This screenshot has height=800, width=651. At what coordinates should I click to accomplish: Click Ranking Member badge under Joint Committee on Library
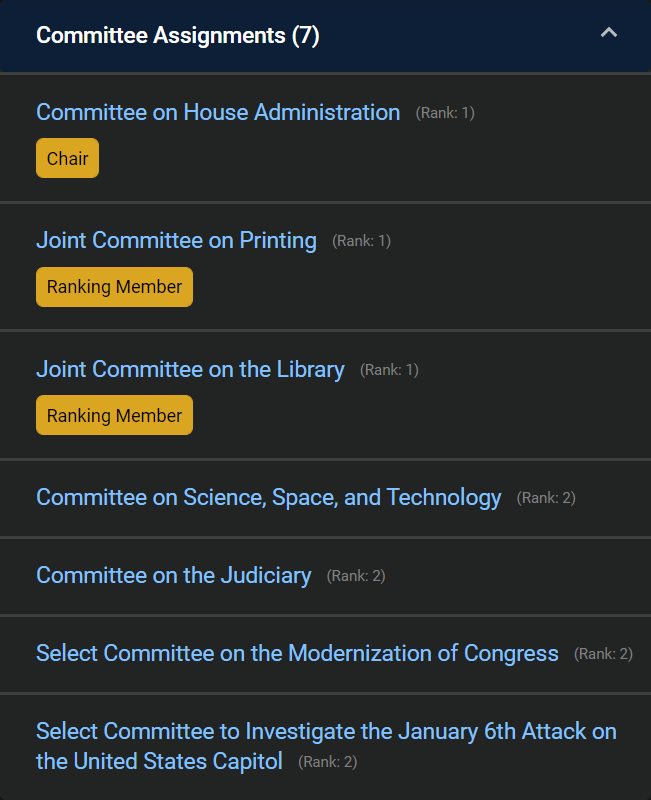pyautogui.click(x=114, y=416)
